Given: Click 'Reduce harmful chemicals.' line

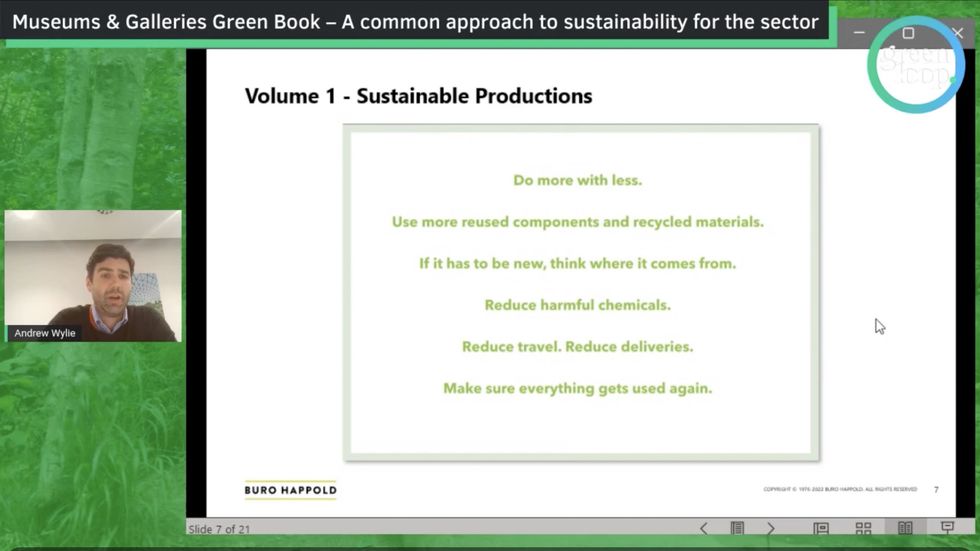Looking at the screenshot, I should pos(577,305).
